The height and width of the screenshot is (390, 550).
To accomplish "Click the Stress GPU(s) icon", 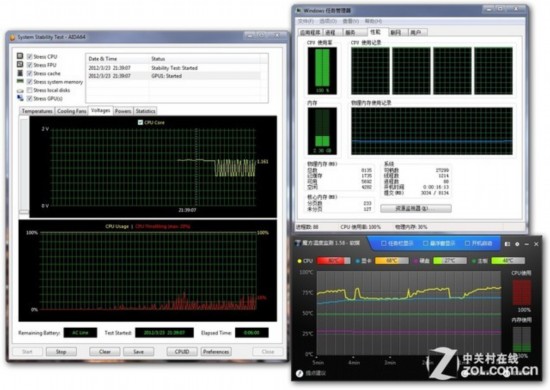I will click(20, 98).
